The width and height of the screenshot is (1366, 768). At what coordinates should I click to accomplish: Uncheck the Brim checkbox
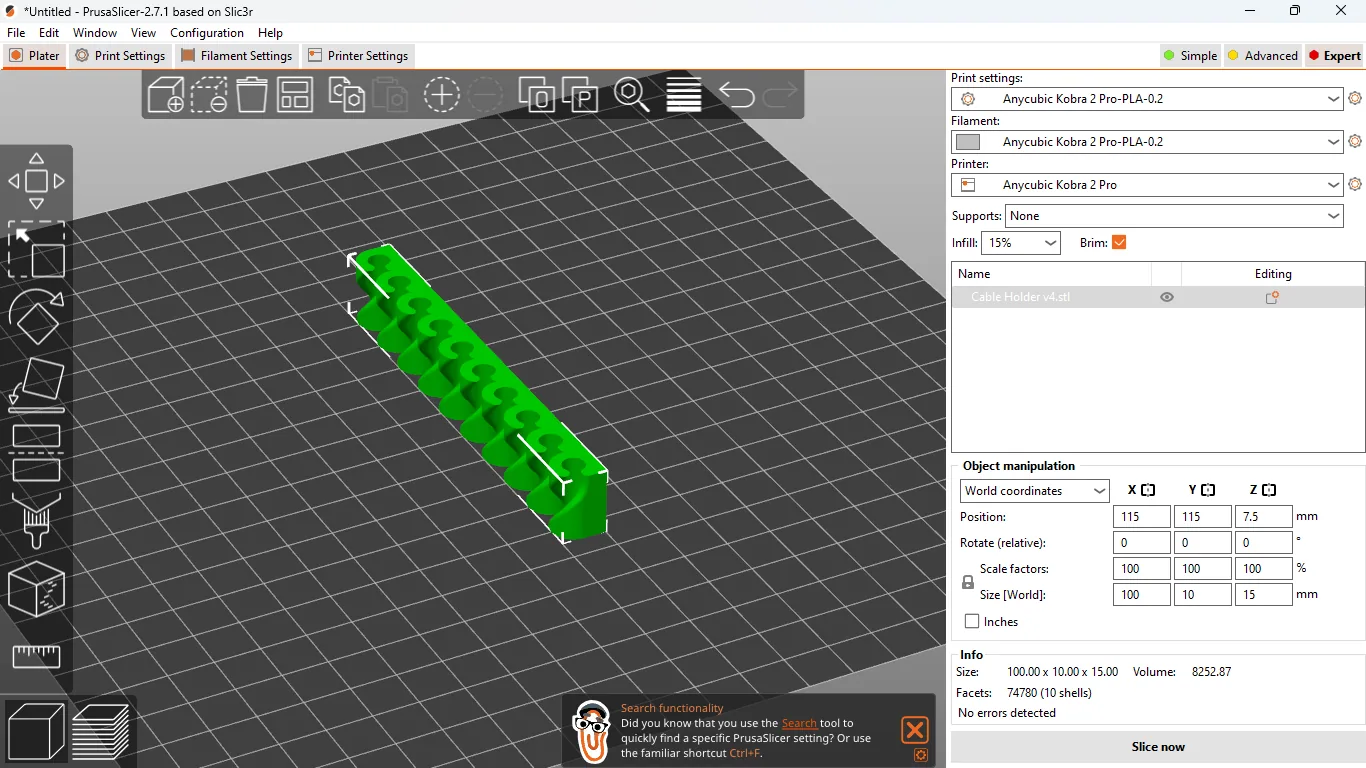click(x=1119, y=243)
